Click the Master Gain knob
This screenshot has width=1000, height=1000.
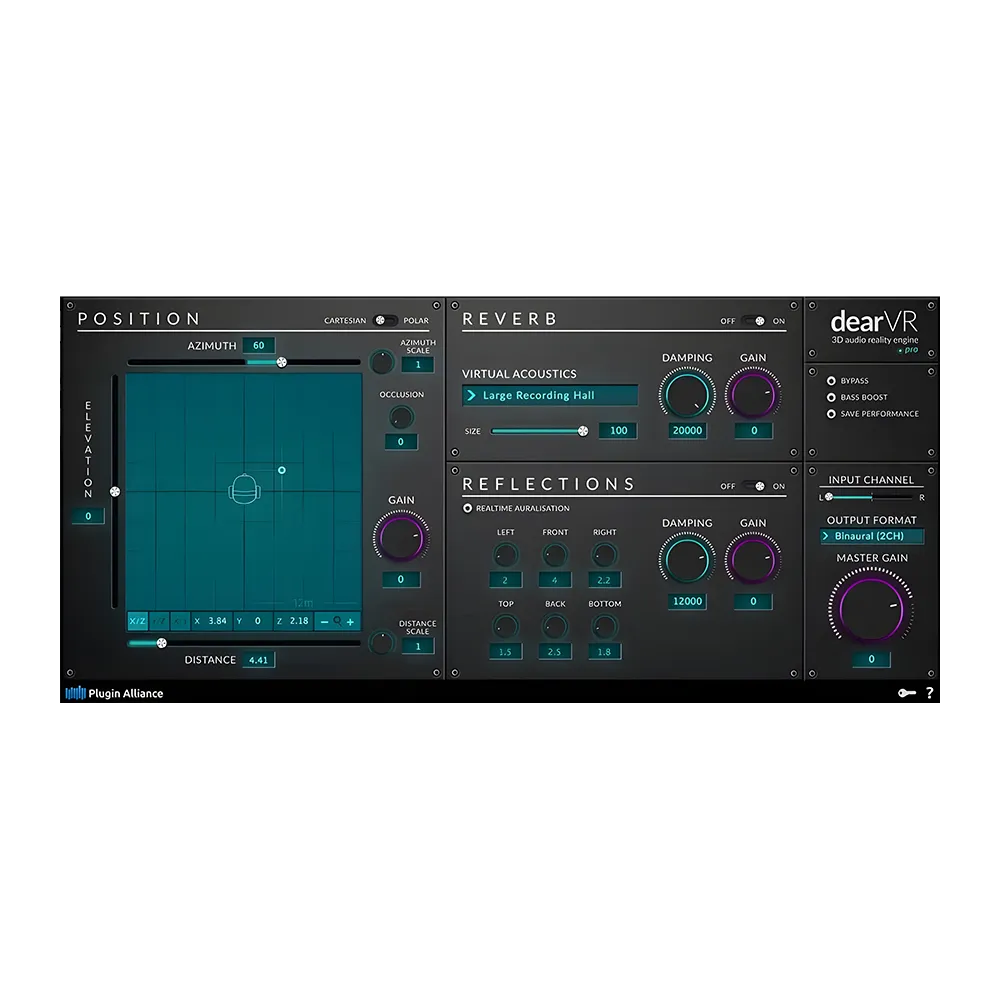[871, 607]
